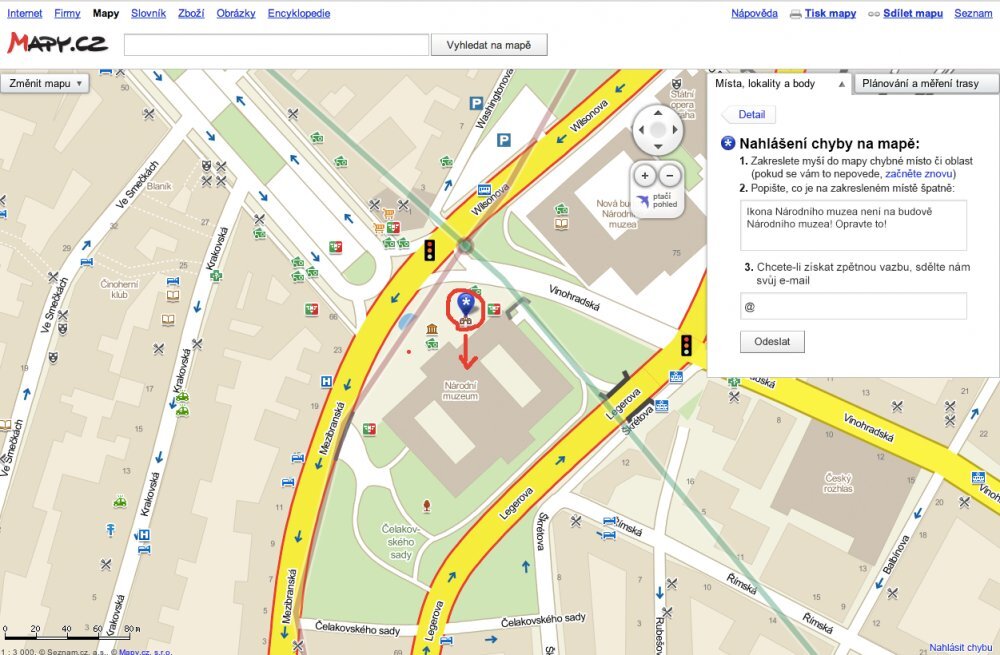Collapse the Místa, lokality a body panel
1000x655 pixels.
click(841, 84)
